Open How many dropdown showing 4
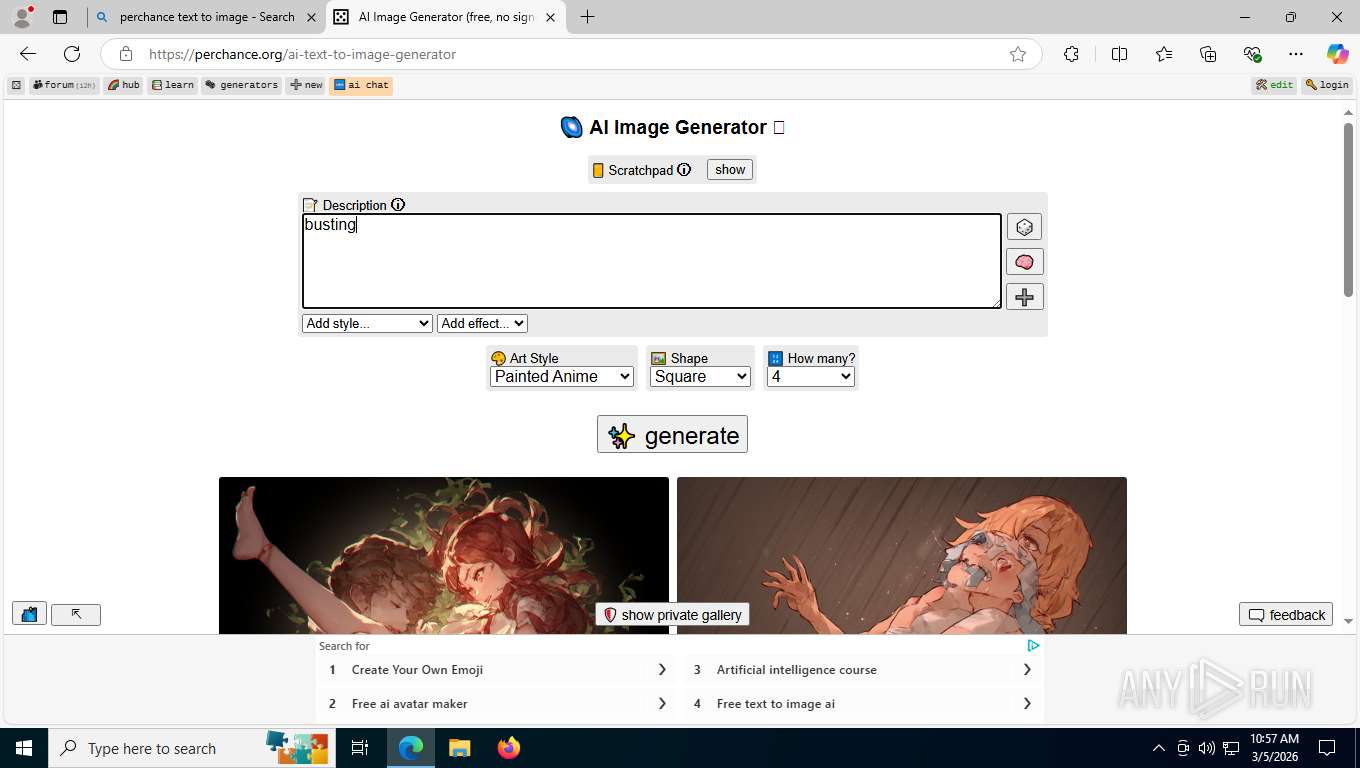 coord(811,377)
